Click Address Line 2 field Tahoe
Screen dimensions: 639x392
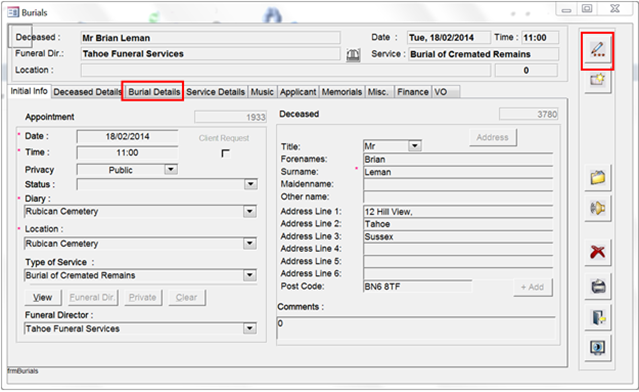click(458, 224)
